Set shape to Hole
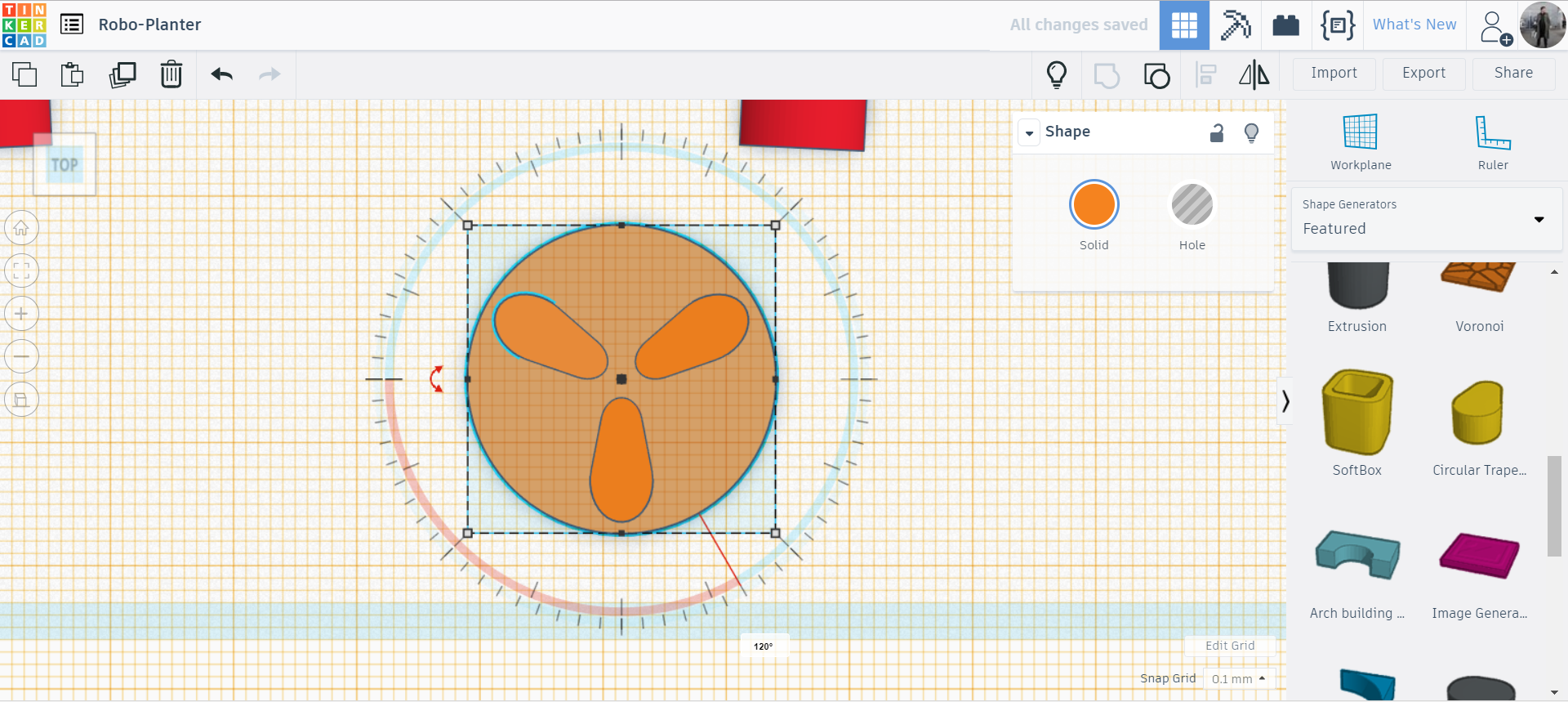The height and width of the screenshot is (702, 1568). coord(1192,204)
